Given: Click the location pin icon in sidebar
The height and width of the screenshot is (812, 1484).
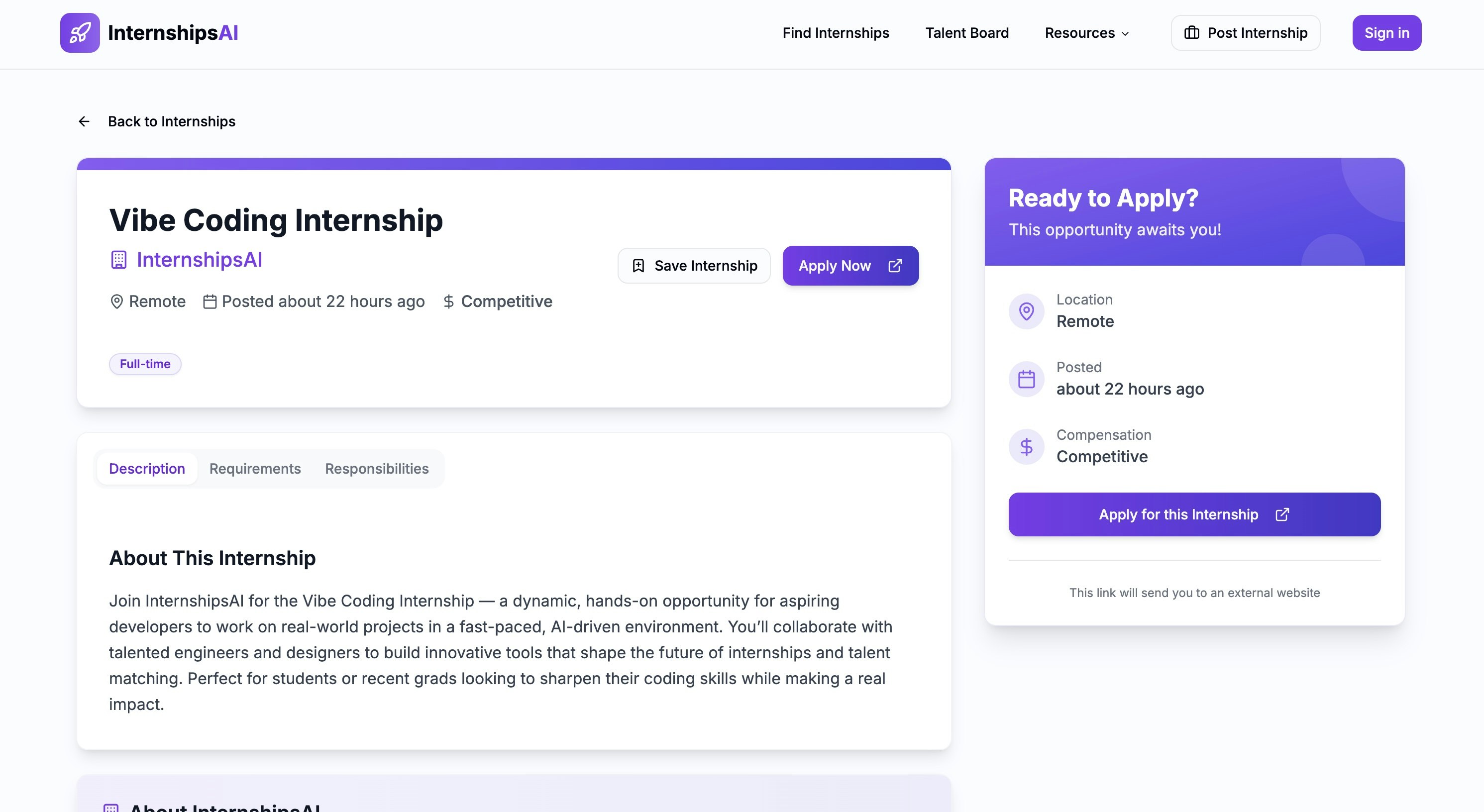Looking at the screenshot, I should (x=1026, y=311).
